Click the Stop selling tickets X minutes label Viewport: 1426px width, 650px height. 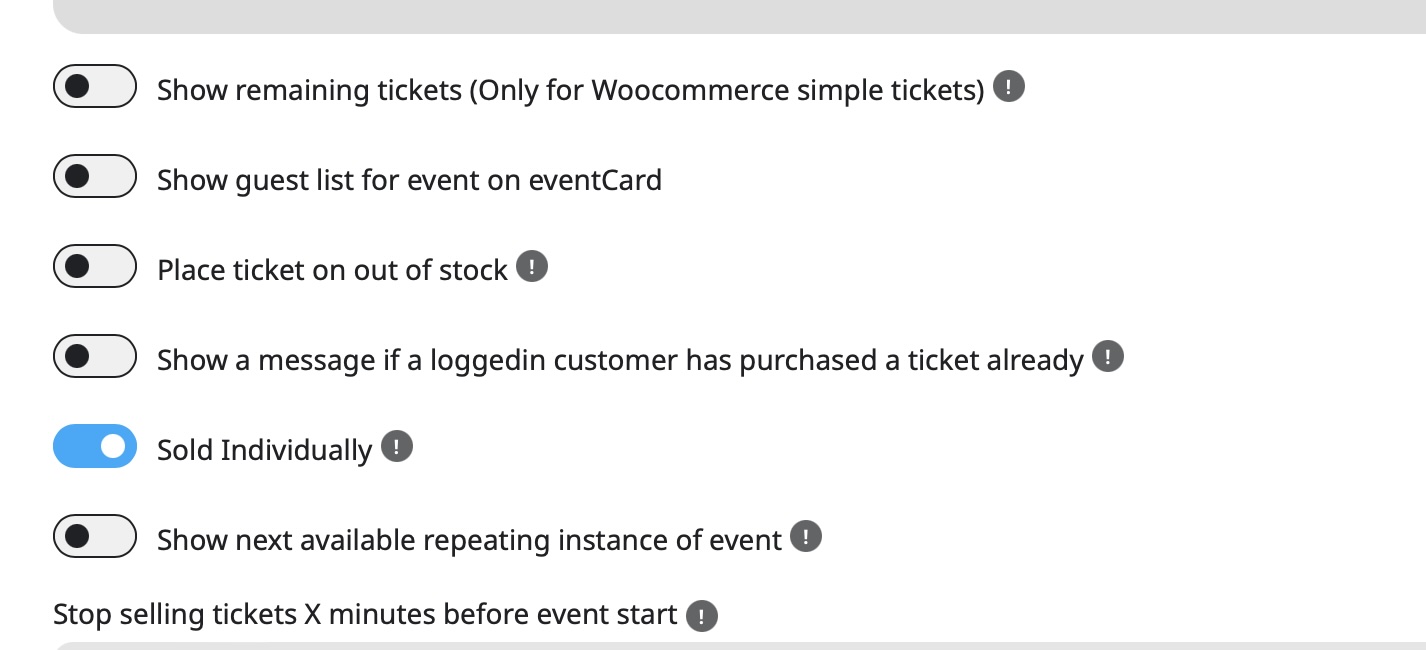tap(365, 614)
